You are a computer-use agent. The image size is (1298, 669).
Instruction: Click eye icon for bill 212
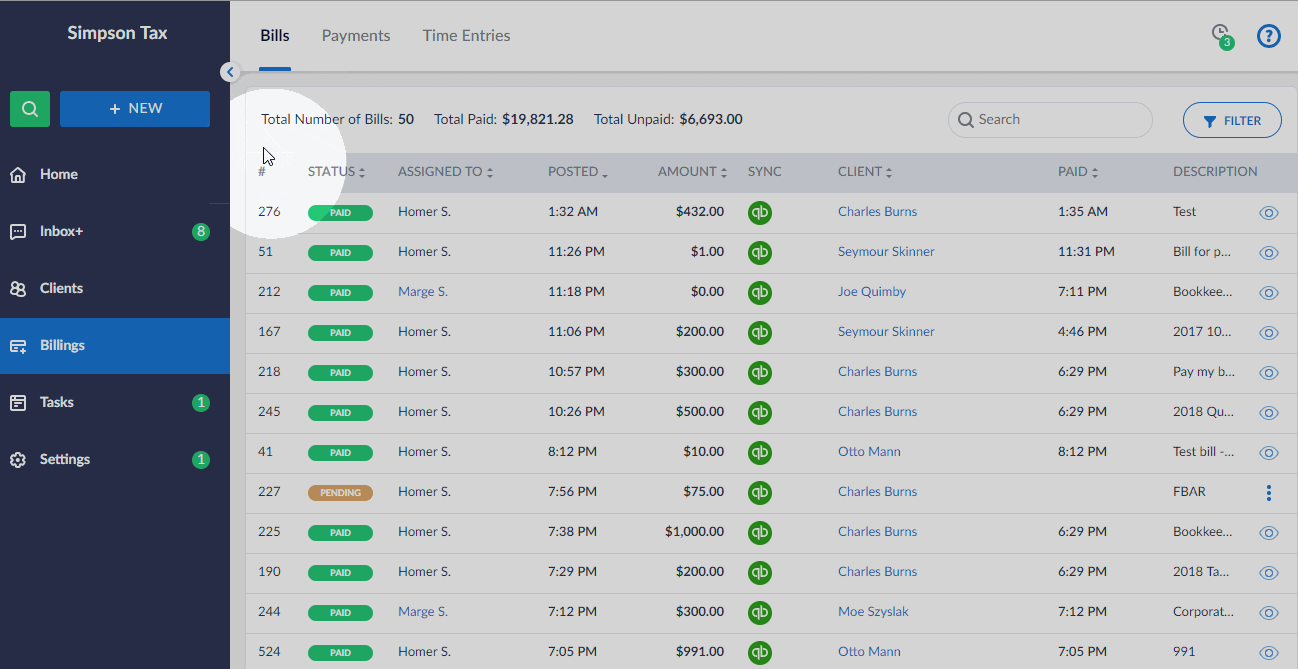1268,292
